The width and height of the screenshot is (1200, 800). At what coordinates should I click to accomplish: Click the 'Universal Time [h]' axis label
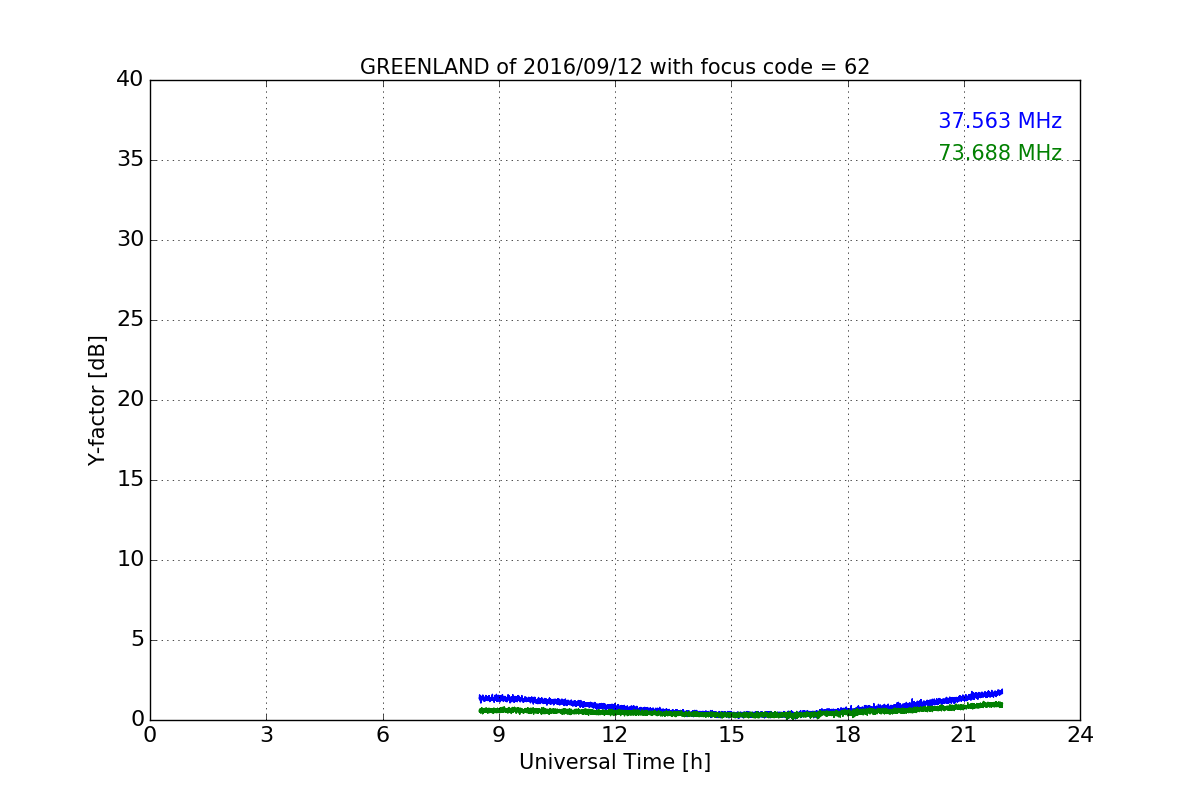[615, 762]
